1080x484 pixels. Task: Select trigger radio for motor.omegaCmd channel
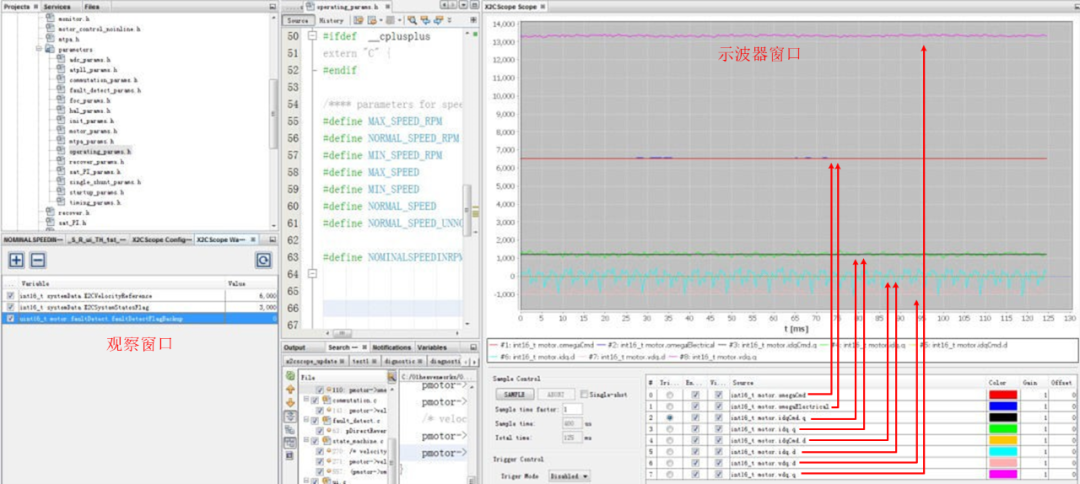tap(669, 395)
